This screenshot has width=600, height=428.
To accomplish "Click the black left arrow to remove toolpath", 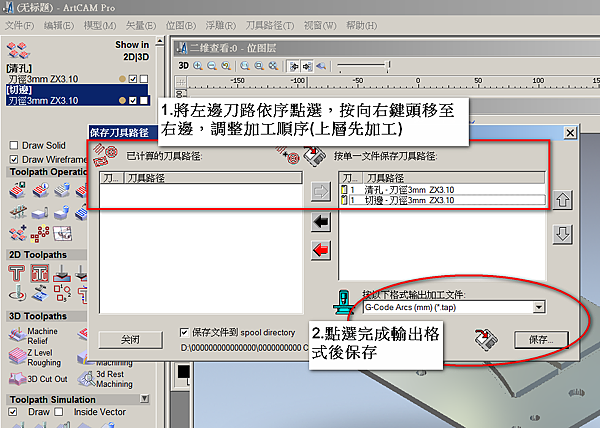I will [x=321, y=221].
